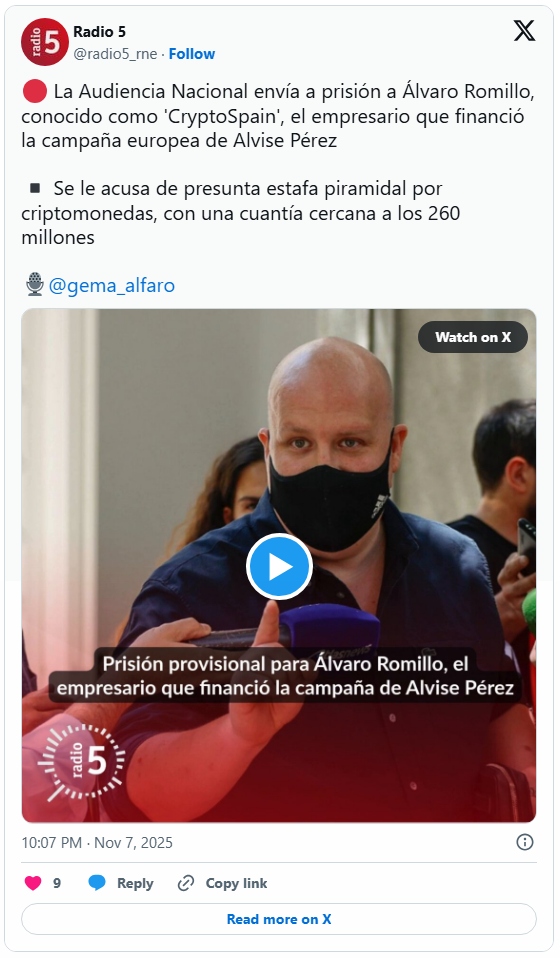The image size is (560, 958).
Task: Click the video caption about Álvaro Romillo
Action: pos(285,676)
